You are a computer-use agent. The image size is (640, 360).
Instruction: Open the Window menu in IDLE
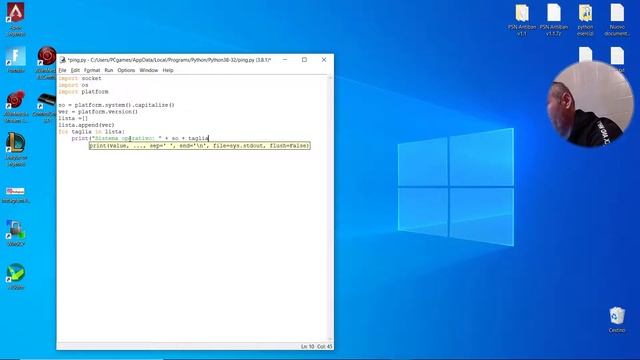pyautogui.click(x=149, y=70)
